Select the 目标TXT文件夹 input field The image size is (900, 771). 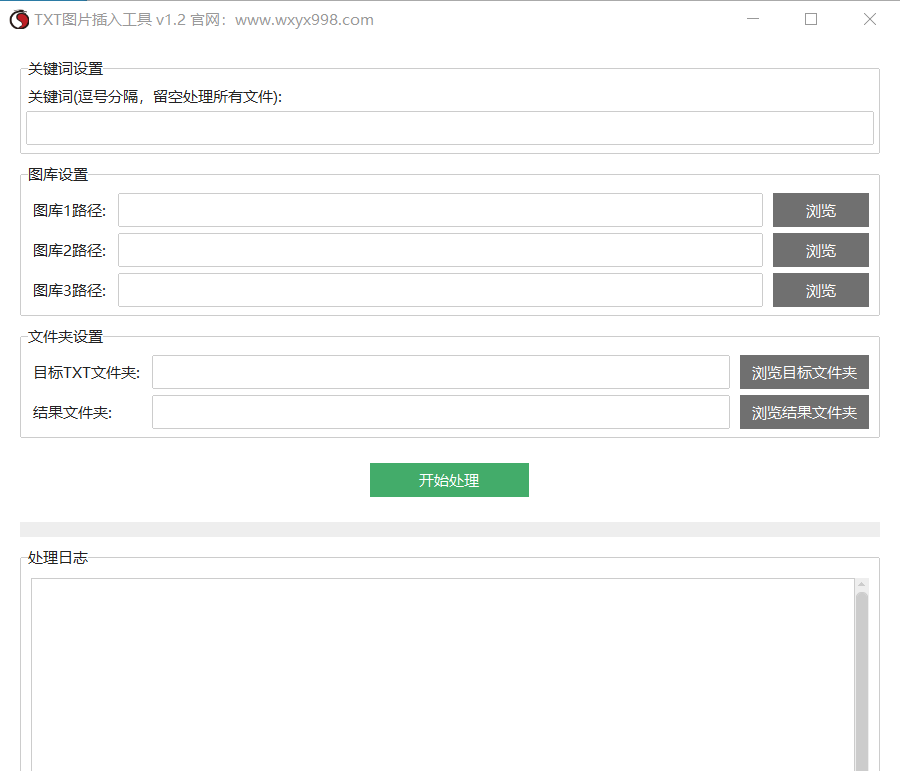coord(440,372)
